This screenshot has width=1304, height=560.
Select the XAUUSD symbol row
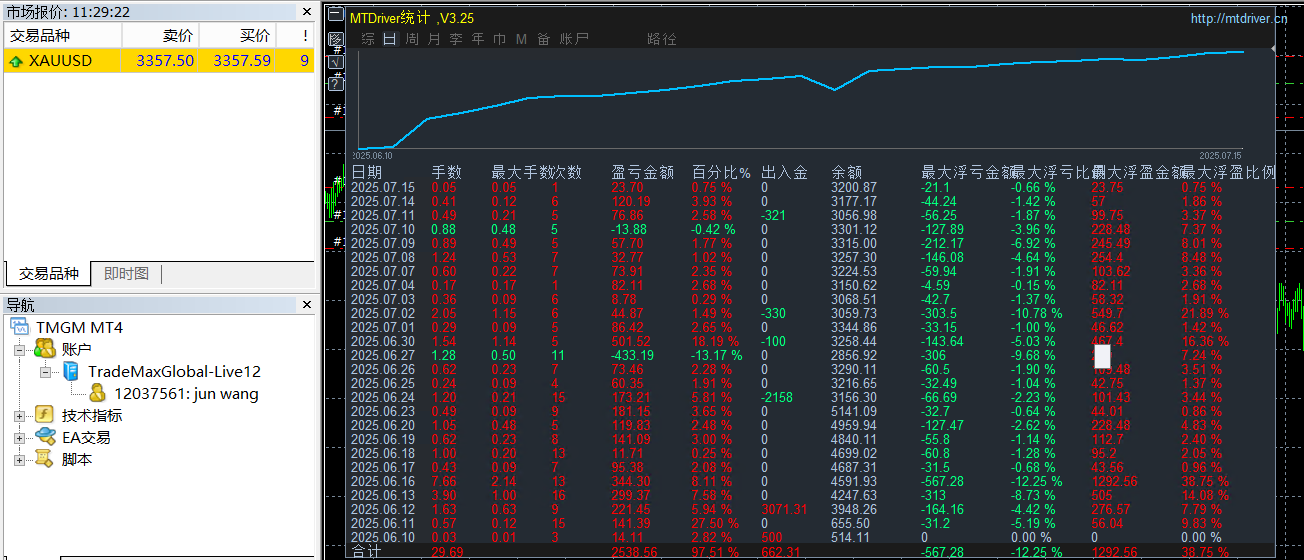pyautogui.click(x=159, y=61)
